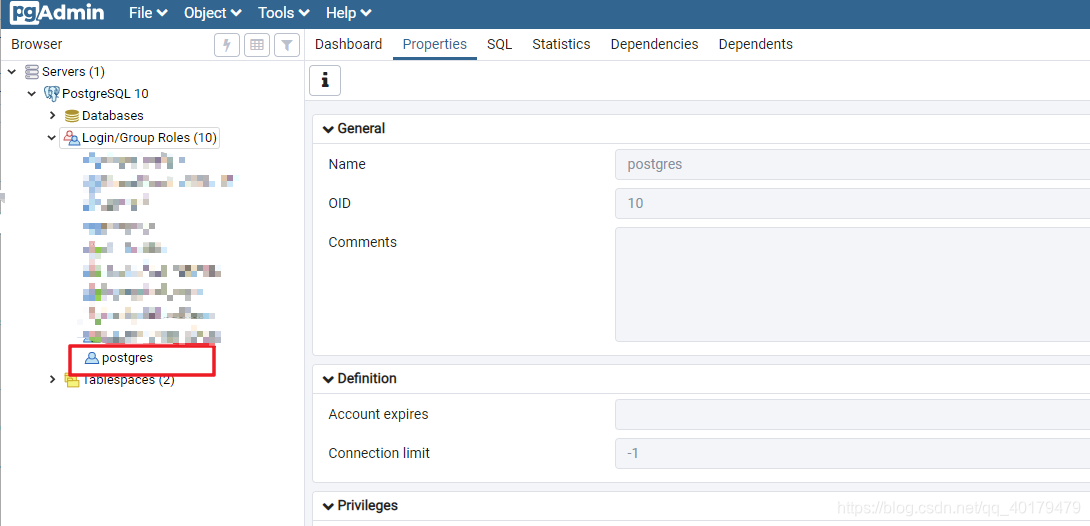Click the pgAdmin logo
1090x526 pixels.
57,13
